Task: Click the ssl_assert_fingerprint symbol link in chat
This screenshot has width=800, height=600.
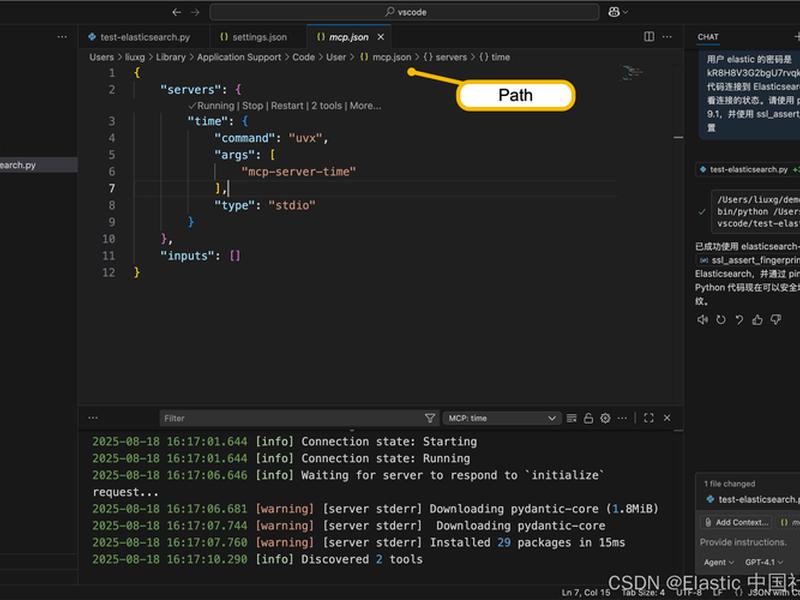Action: coord(750,260)
